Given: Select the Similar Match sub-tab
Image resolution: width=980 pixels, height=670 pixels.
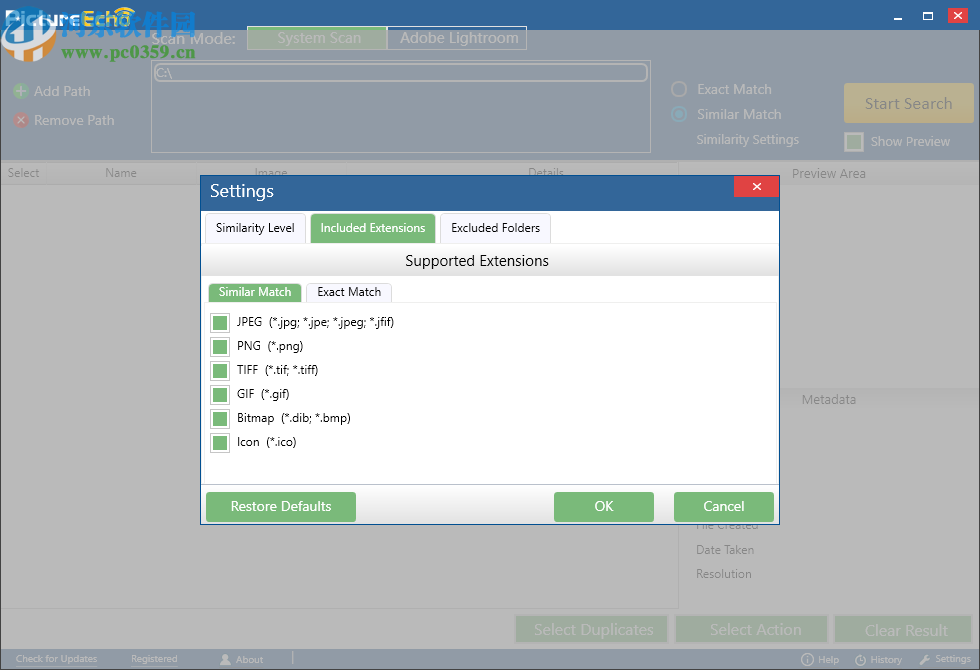Looking at the screenshot, I should 255,292.
